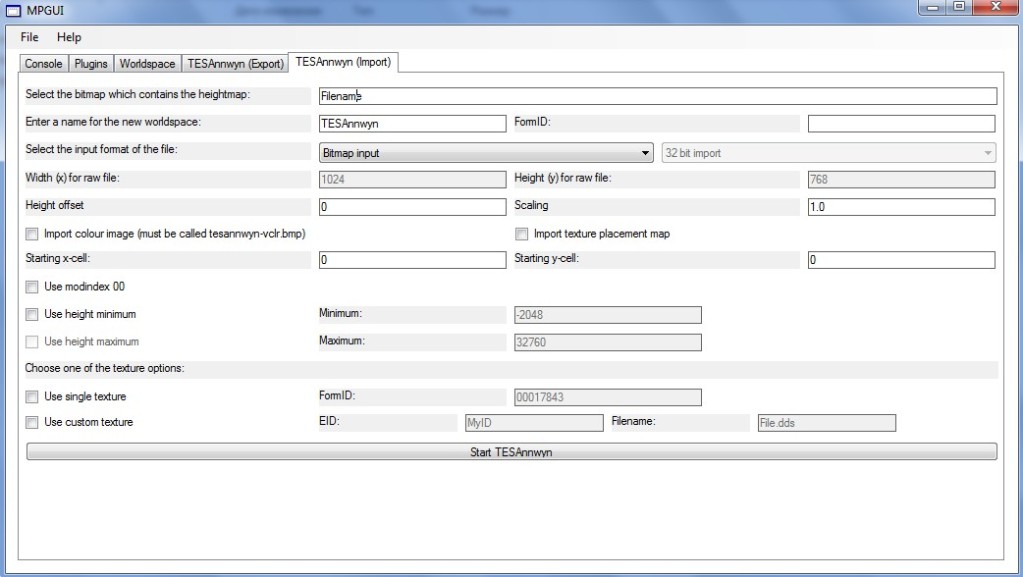Open the File menu
This screenshot has width=1023, height=577.
(29, 37)
